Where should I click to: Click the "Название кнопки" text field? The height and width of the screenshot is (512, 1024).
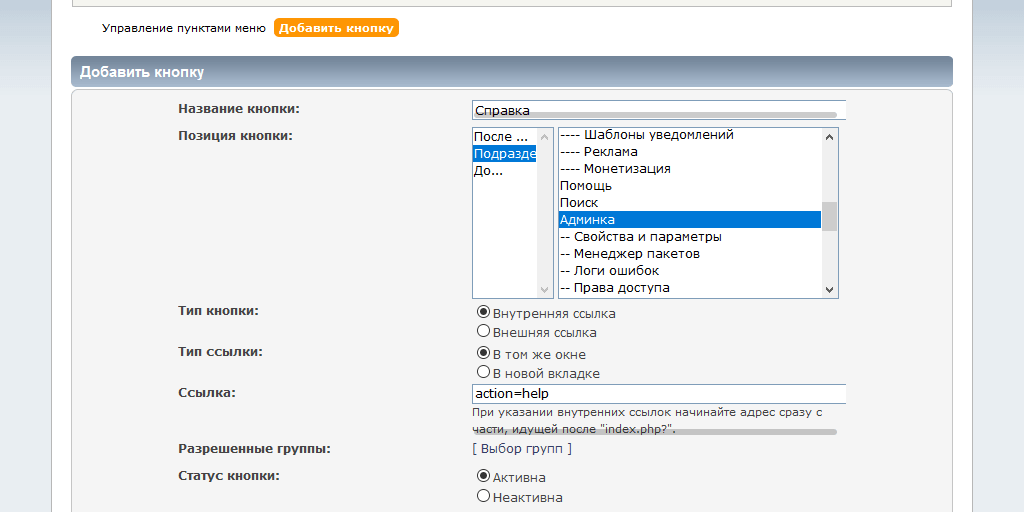click(x=658, y=110)
